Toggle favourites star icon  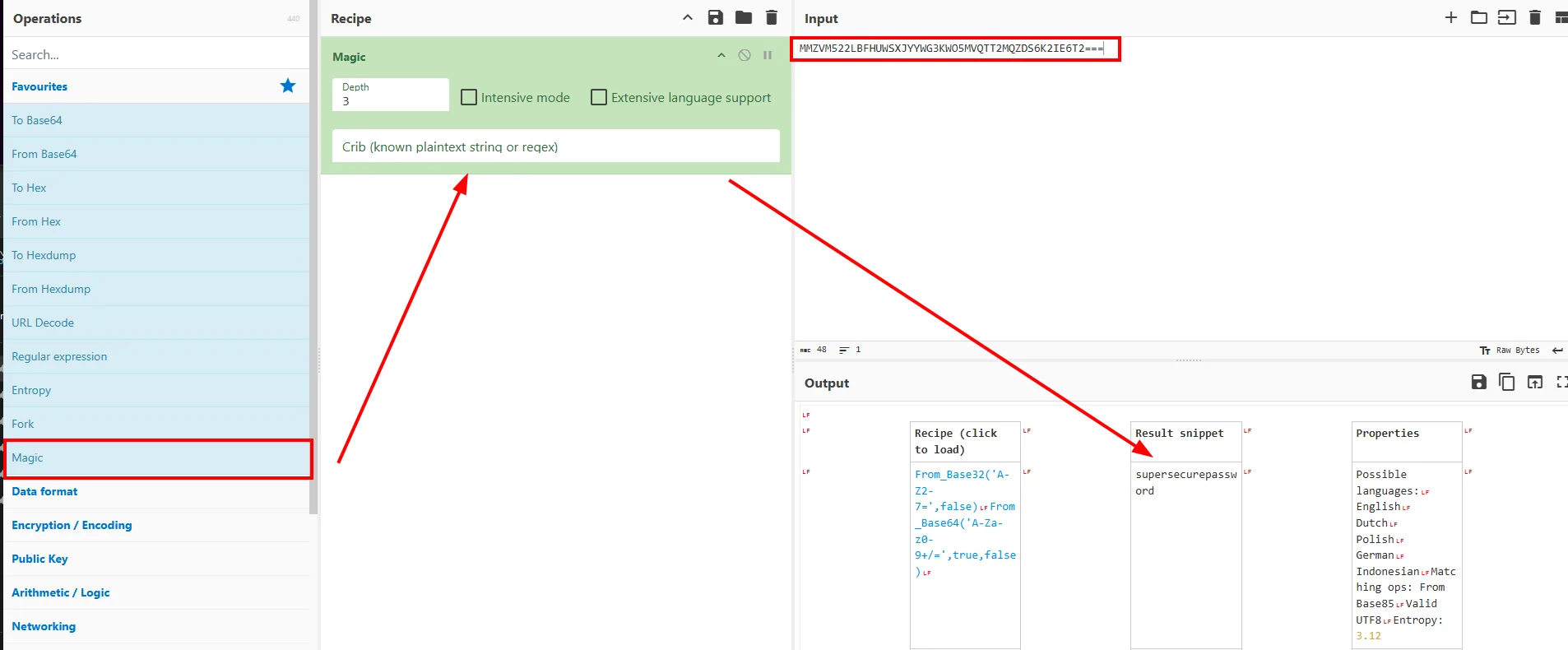tap(288, 86)
